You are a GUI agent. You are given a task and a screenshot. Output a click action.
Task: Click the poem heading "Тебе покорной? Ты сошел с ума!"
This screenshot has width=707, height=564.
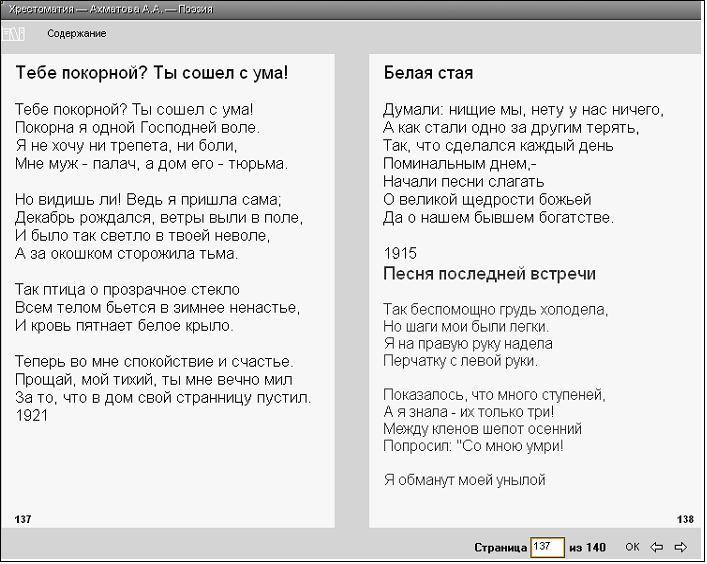click(152, 73)
